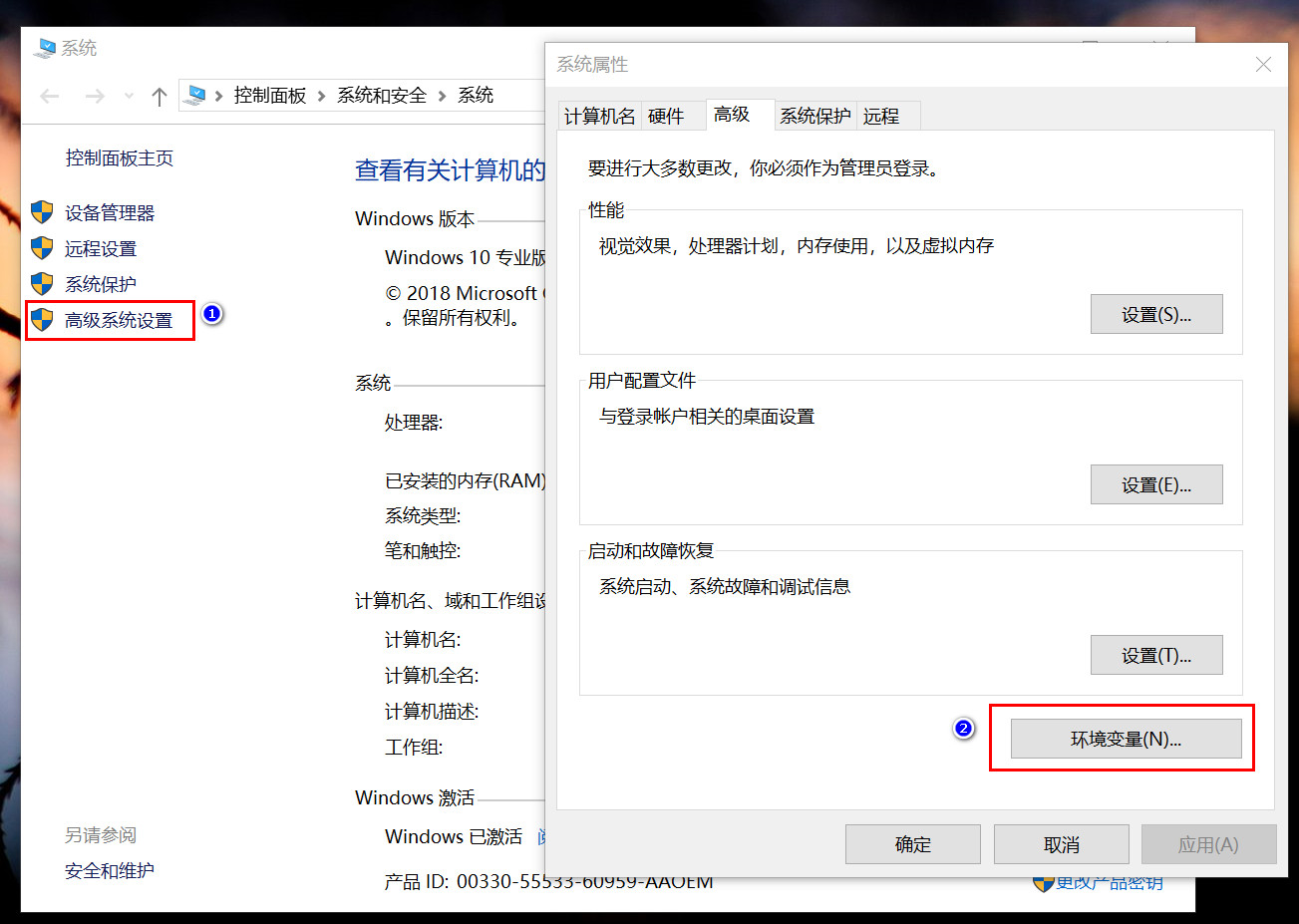This screenshot has height=924, width=1299.
Task: Click the 系统类型: label
Action: [x=423, y=515]
